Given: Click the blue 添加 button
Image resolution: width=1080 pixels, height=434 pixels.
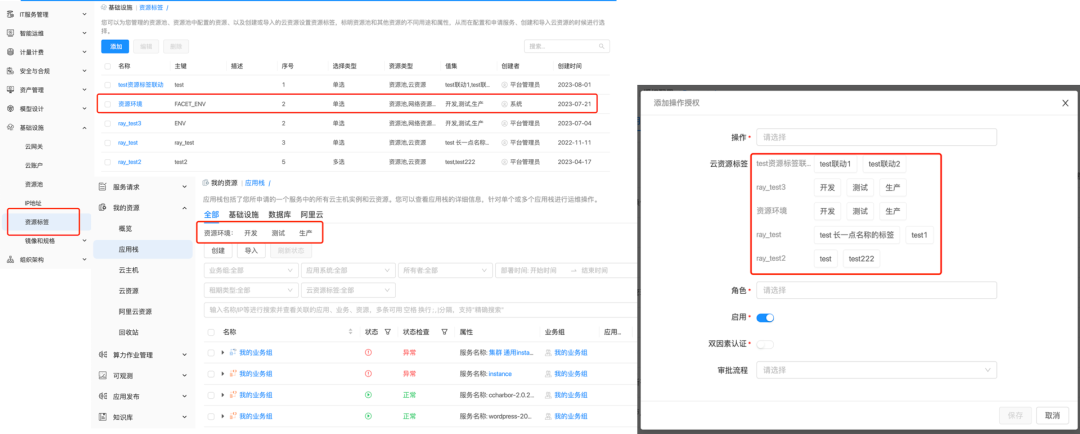Looking at the screenshot, I should [115, 46].
